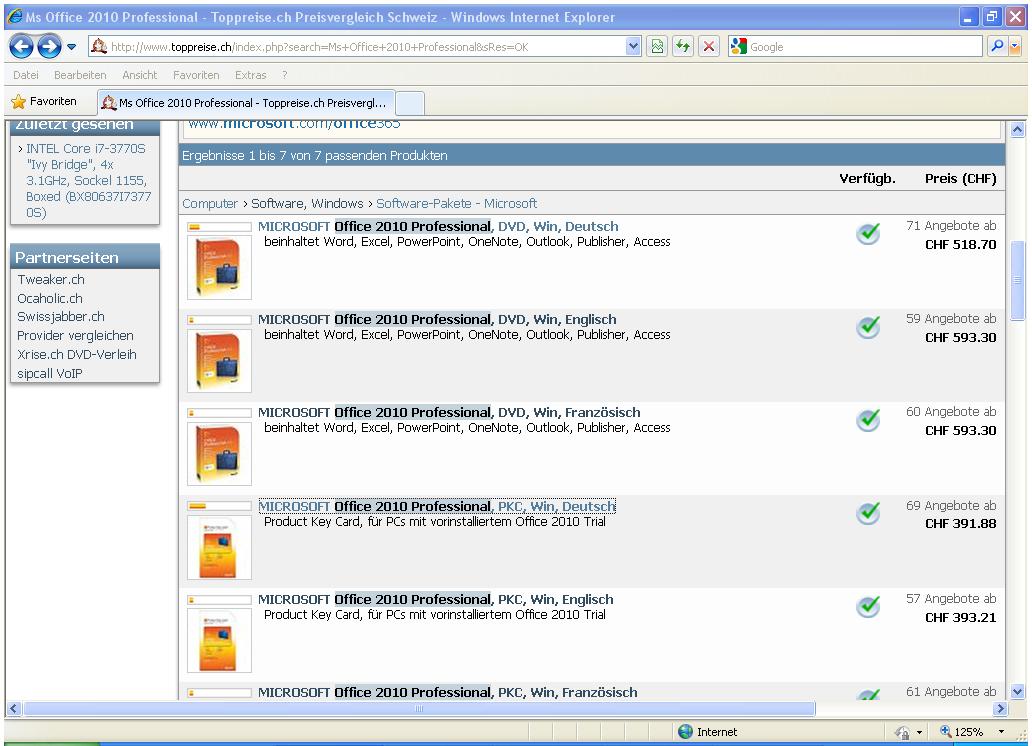
Task: Click the 57 Angebote ab text
Action: pyautogui.click(x=951, y=599)
